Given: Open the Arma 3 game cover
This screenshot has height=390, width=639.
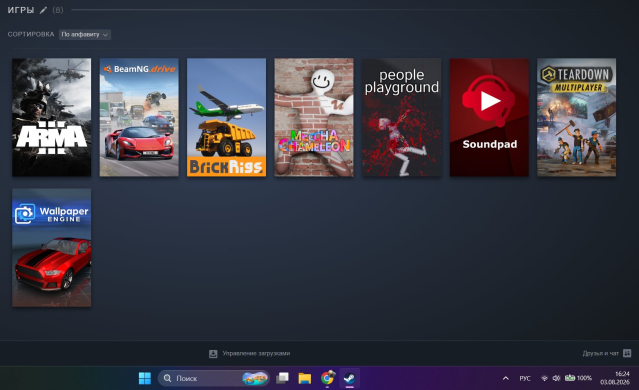Looking at the screenshot, I should [52, 117].
